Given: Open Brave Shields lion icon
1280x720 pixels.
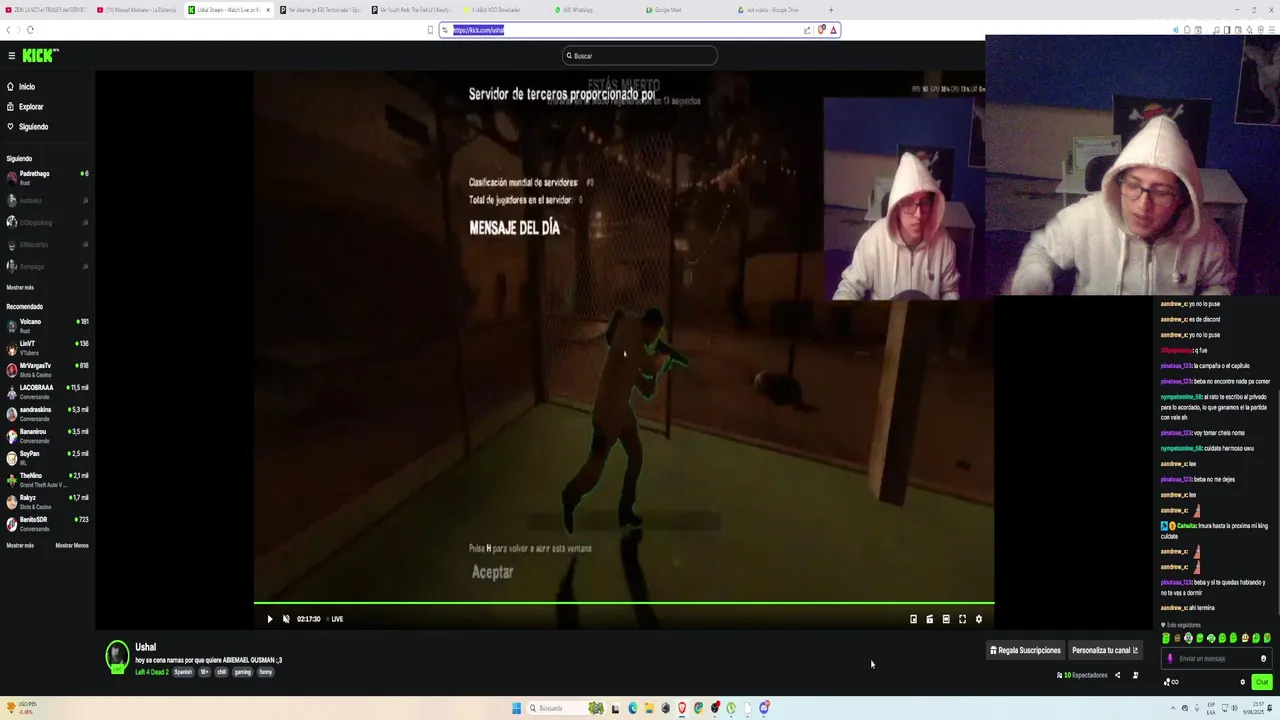Looking at the screenshot, I should (821, 30).
